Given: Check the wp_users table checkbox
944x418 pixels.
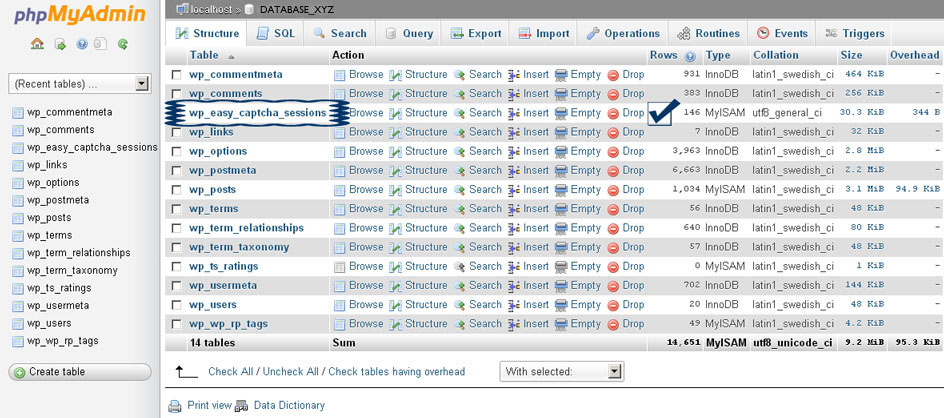Looking at the screenshot, I should click(176, 305).
